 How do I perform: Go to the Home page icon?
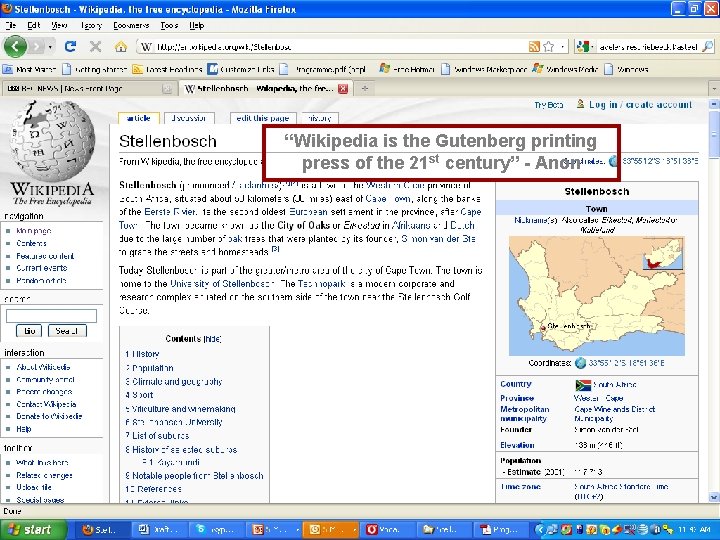(121, 46)
